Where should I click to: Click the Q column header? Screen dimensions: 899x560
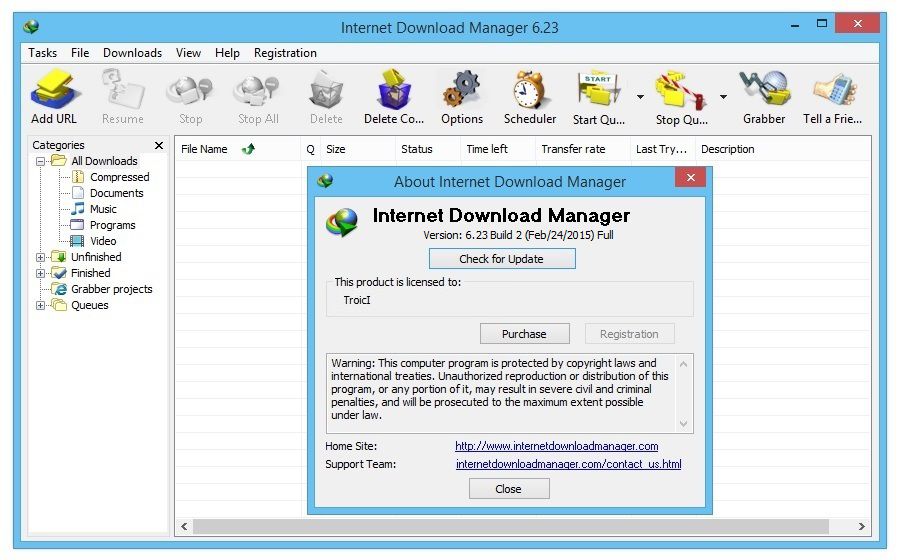tap(310, 149)
